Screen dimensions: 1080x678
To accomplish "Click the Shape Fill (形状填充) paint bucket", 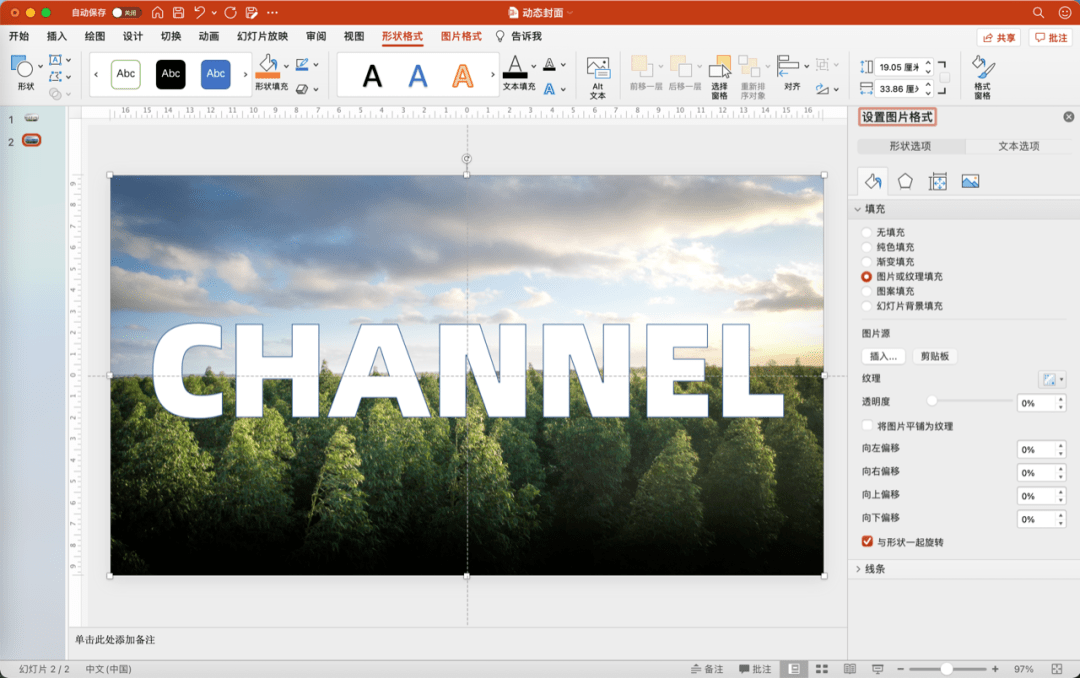I will pyautogui.click(x=267, y=67).
